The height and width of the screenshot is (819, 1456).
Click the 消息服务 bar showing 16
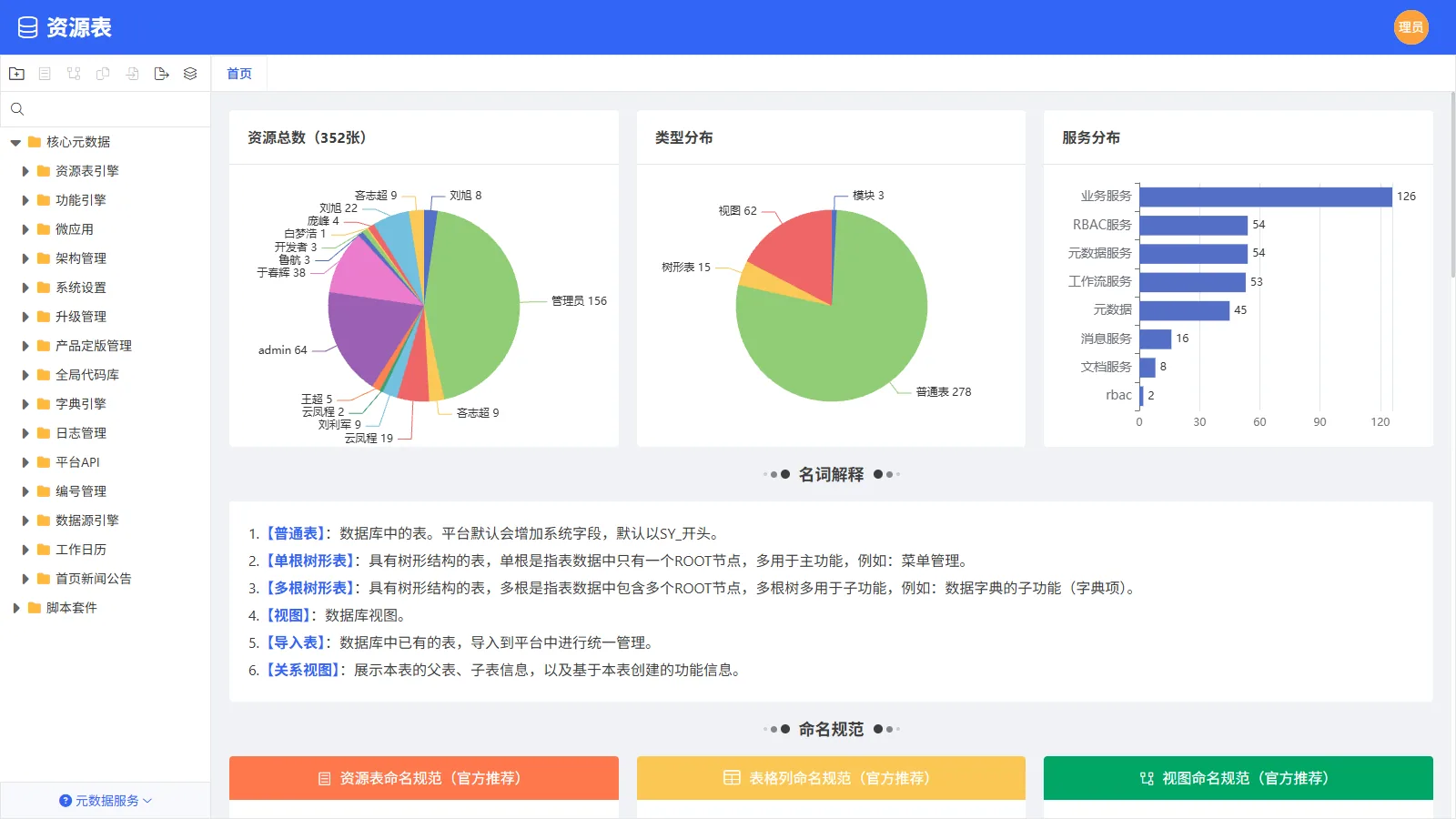1155,339
